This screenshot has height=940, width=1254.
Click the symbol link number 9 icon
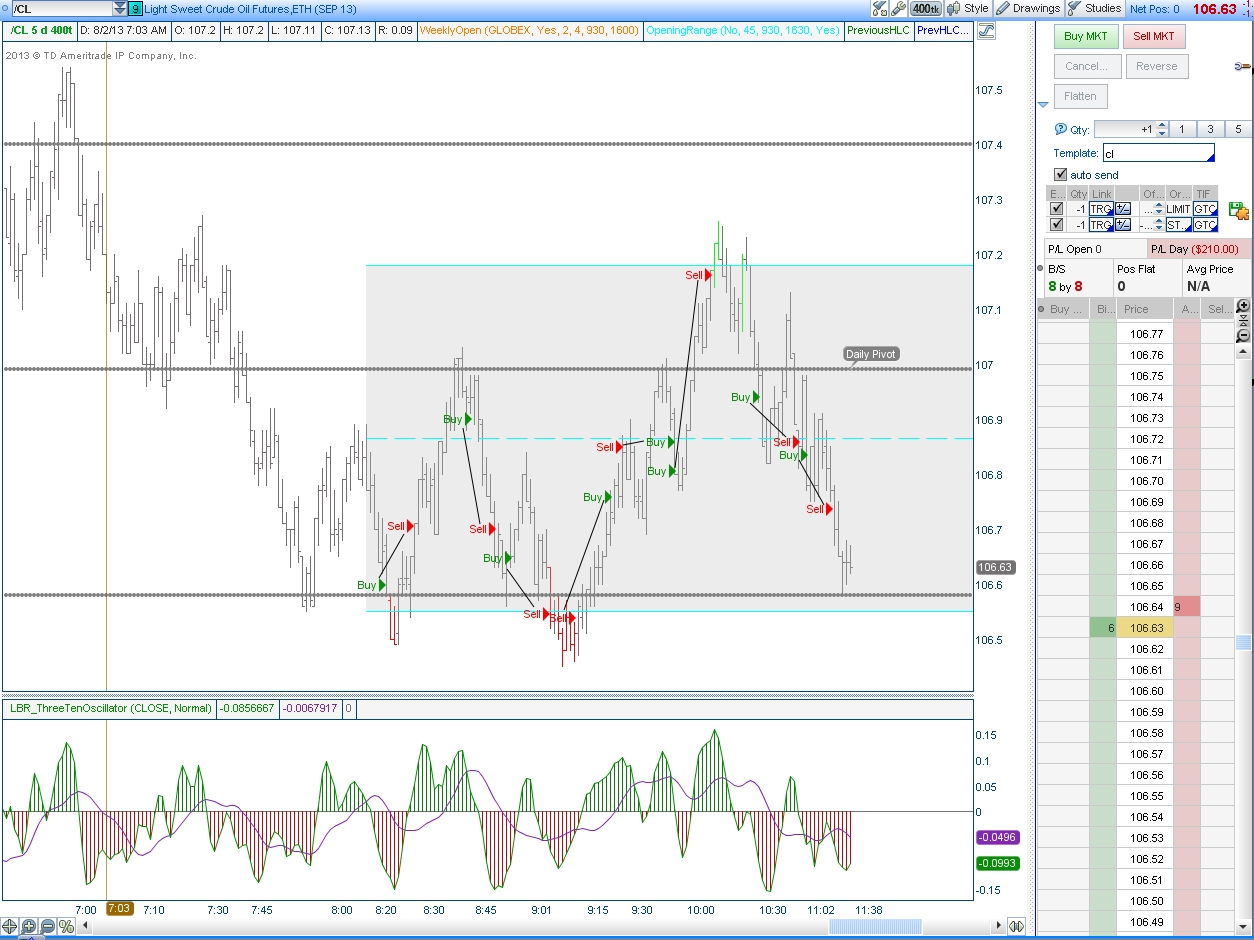tap(135, 8)
